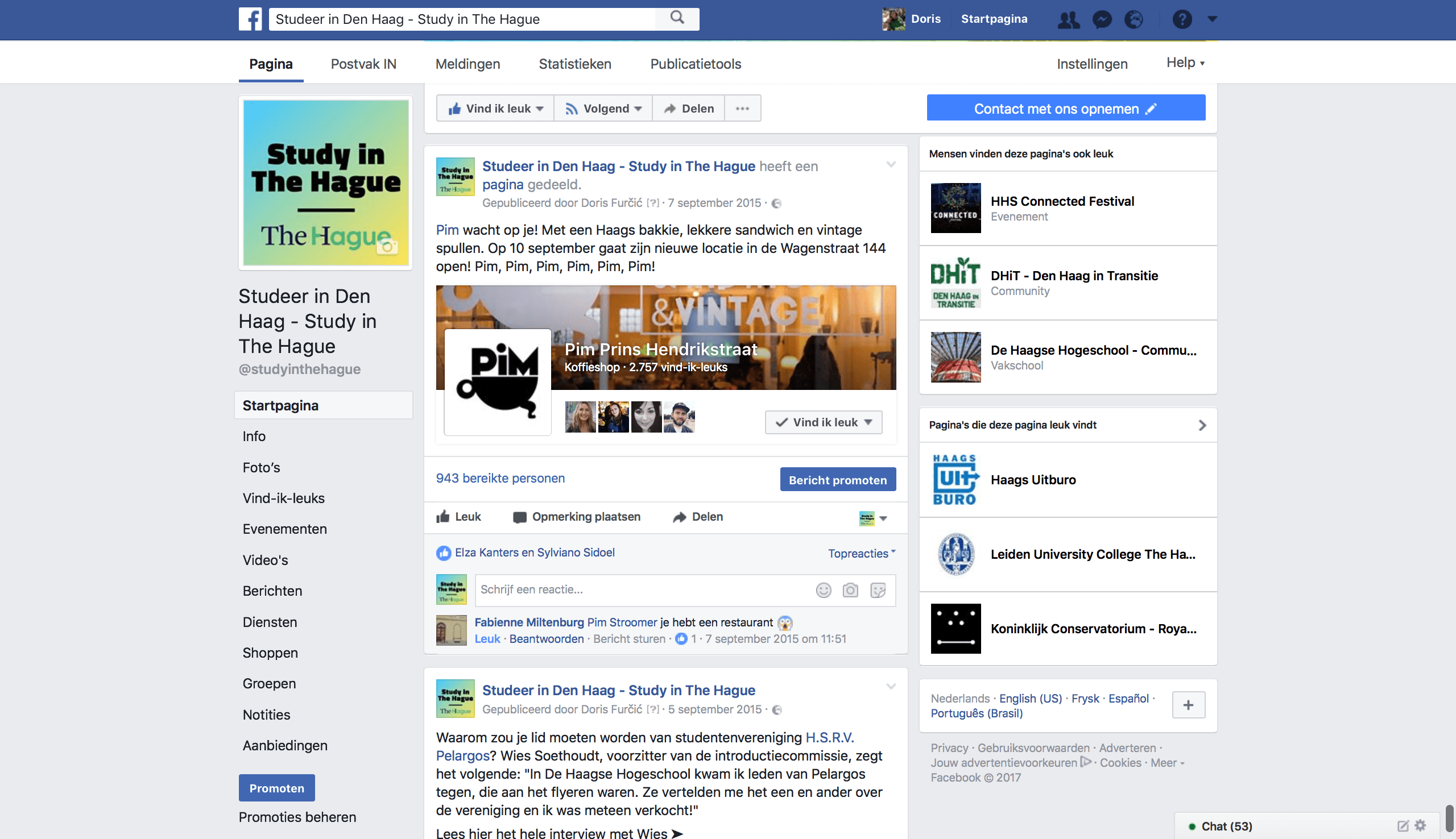
Task: Toggle the Vind ik leuk page button
Action: tap(495, 109)
